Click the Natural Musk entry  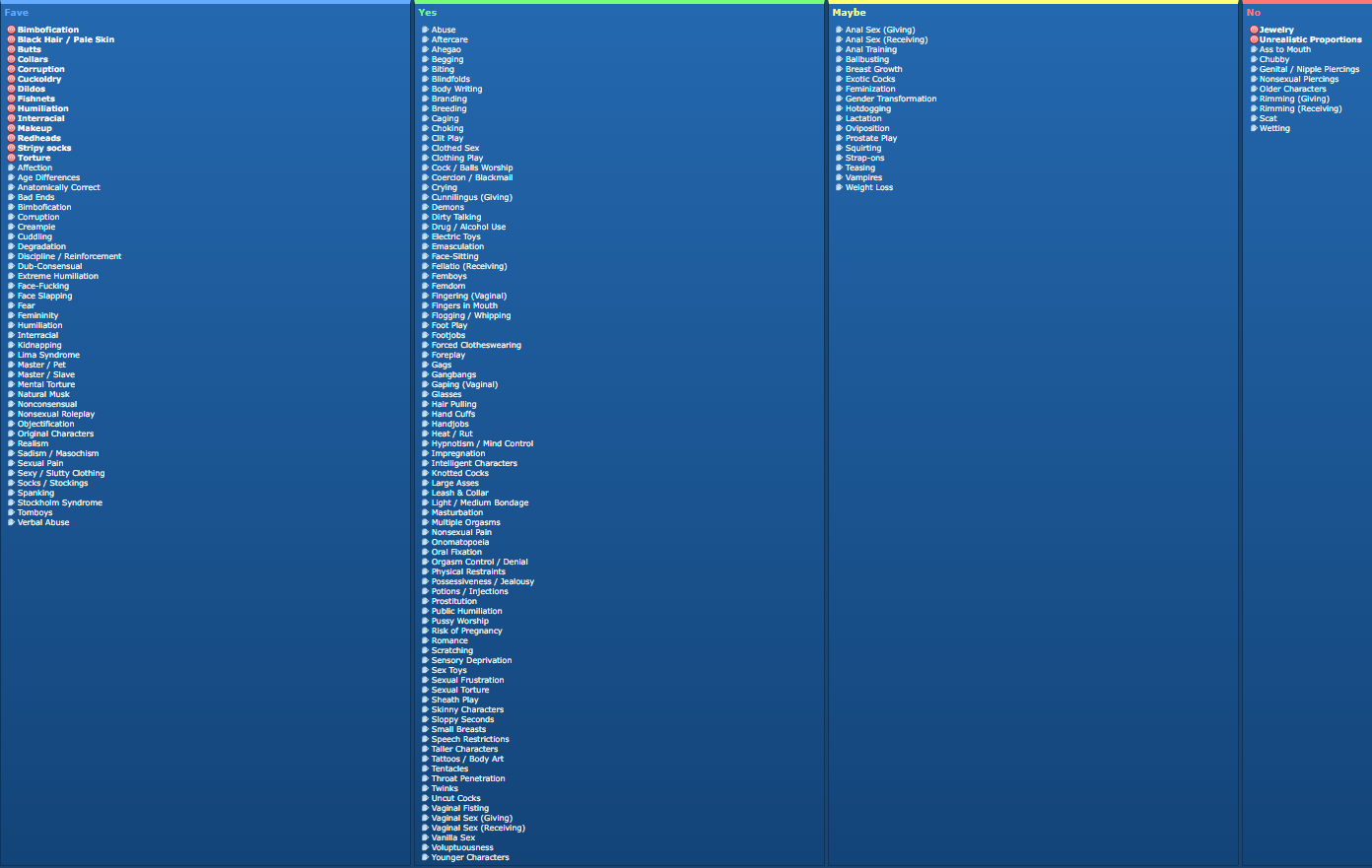[x=43, y=394]
